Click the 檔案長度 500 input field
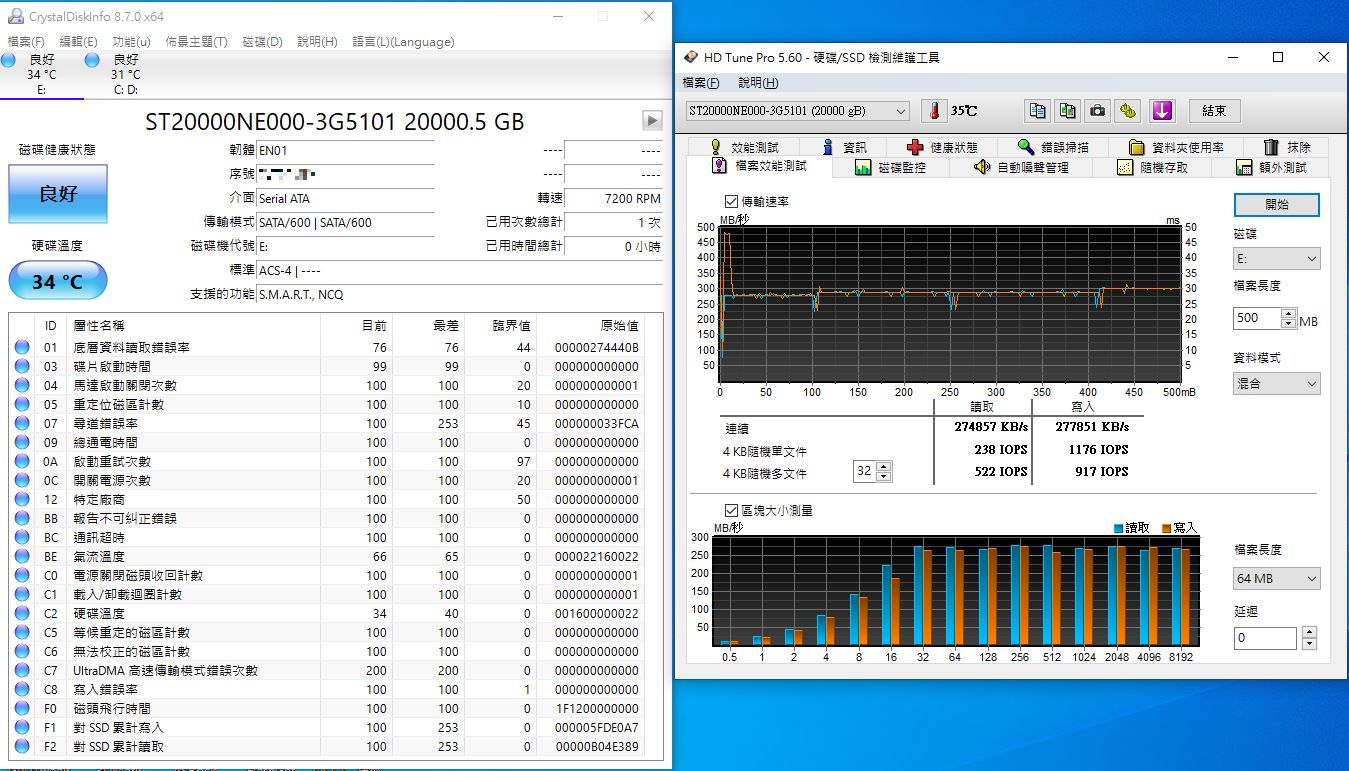This screenshot has width=1349, height=771. pos(1257,318)
